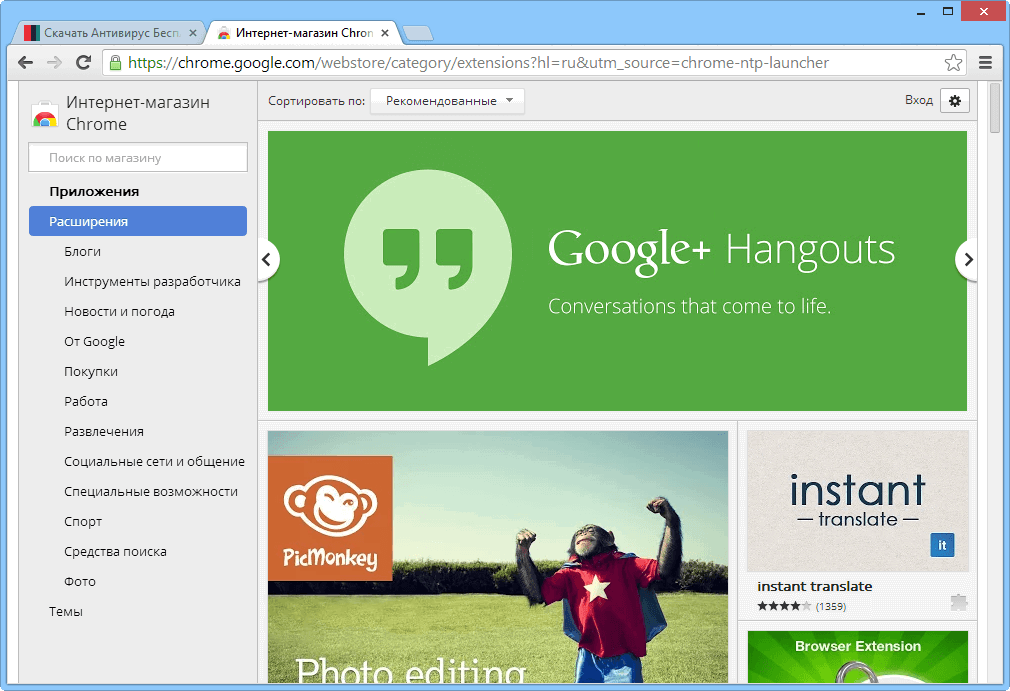Screen dimensions: 1010x691
Task: Open webstore settings via the gear icon
Action: pos(954,100)
